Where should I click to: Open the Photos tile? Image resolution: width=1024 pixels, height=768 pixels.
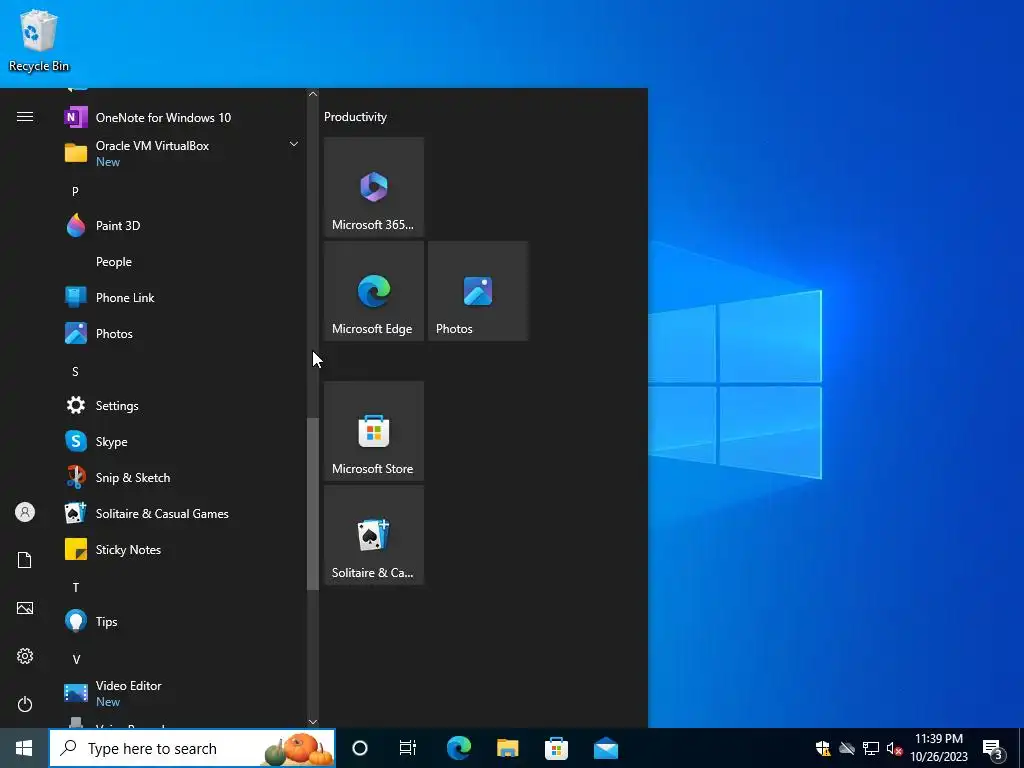click(477, 291)
